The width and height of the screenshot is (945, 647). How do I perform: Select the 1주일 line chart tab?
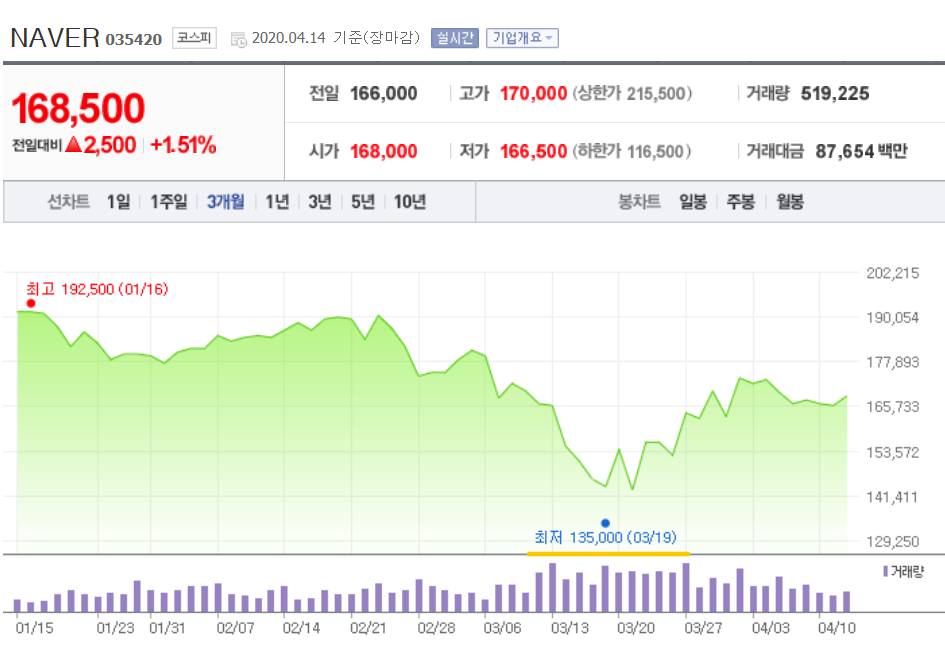[169, 201]
